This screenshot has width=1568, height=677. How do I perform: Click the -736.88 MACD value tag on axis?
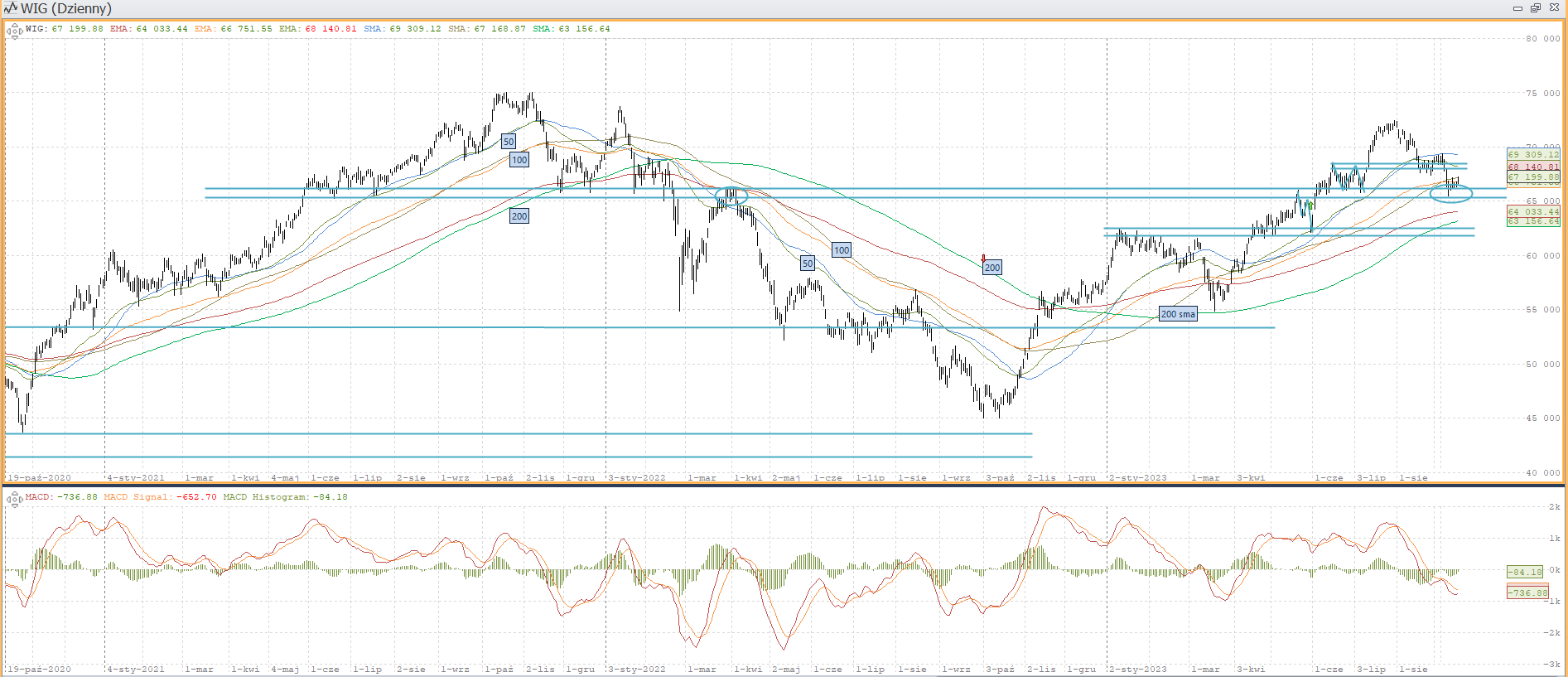[x=1527, y=592]
